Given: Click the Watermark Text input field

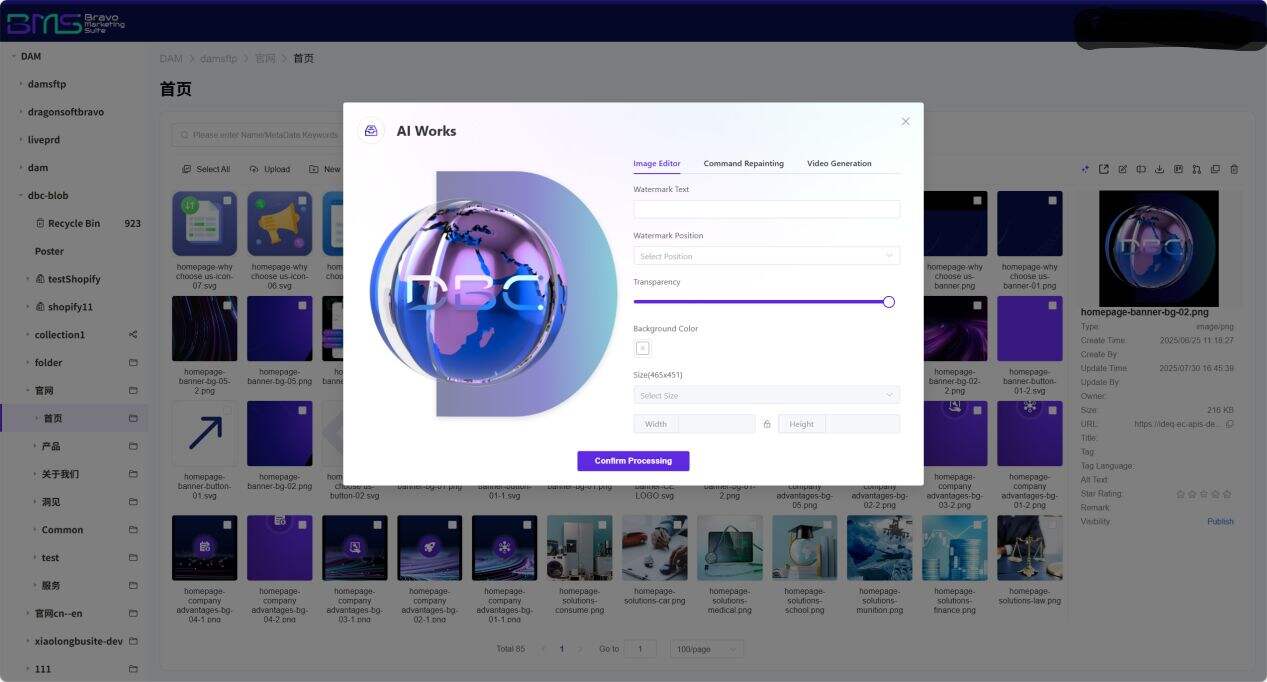Looking at the screenshot, I should point(766,209).
